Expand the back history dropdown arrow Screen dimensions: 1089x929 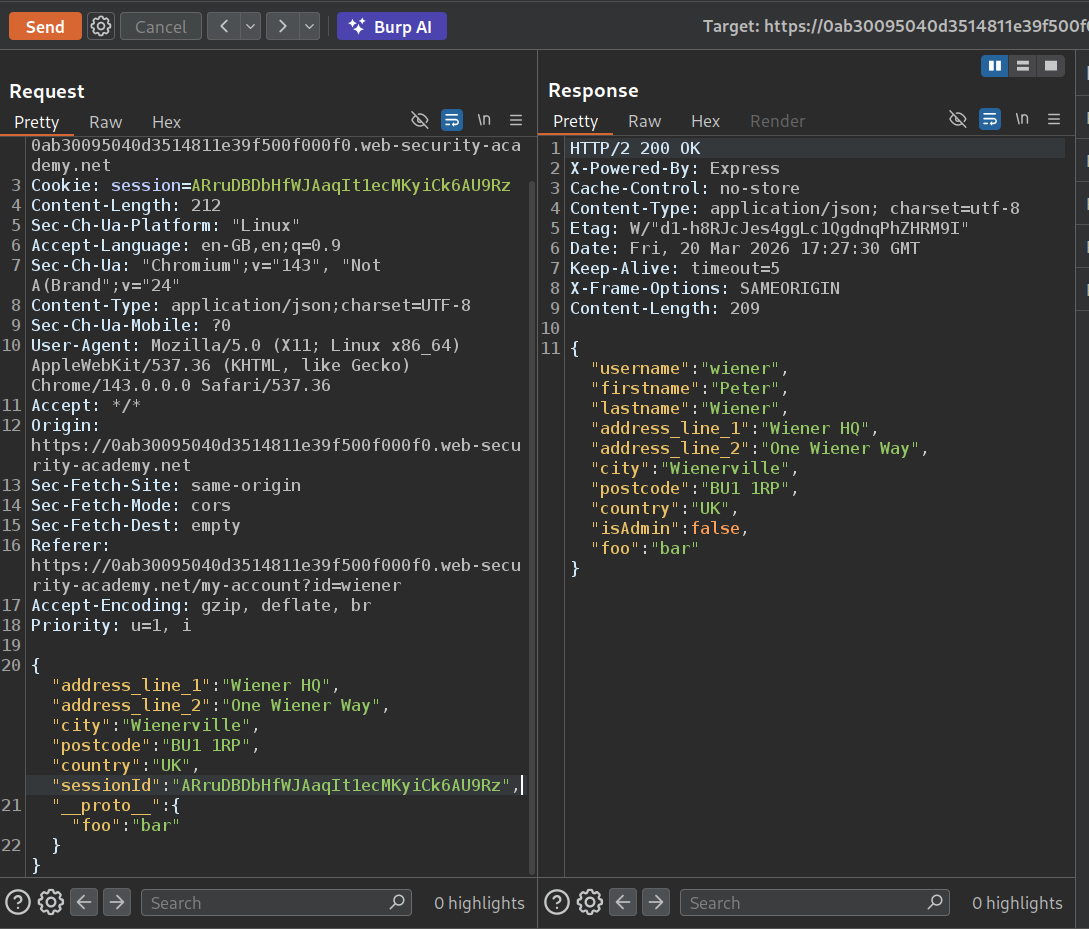(x=250, y=27)
